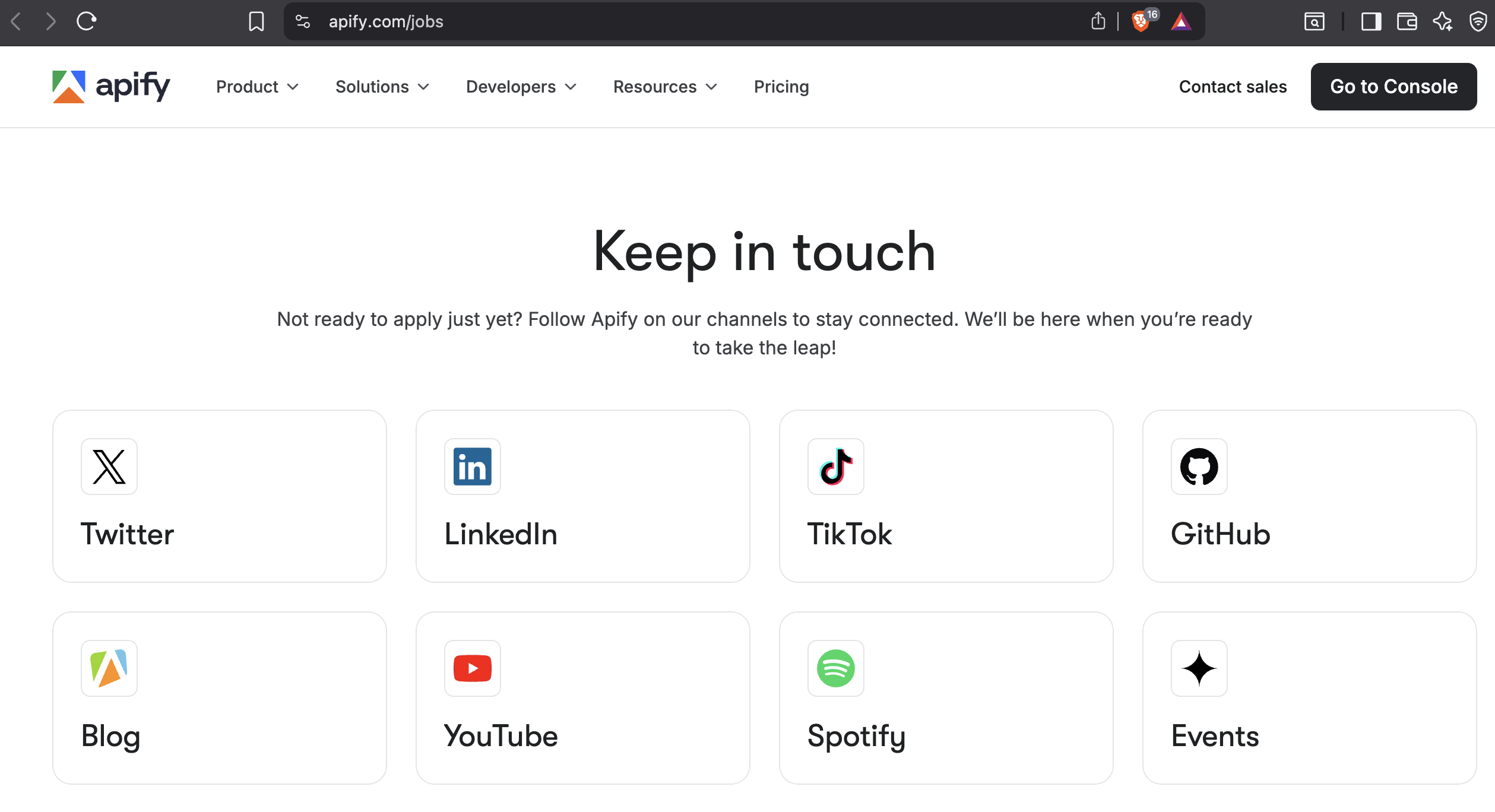Reload the page with refresh icon
This screenshot has width=1495, height=812.
[x=87, y=22]
